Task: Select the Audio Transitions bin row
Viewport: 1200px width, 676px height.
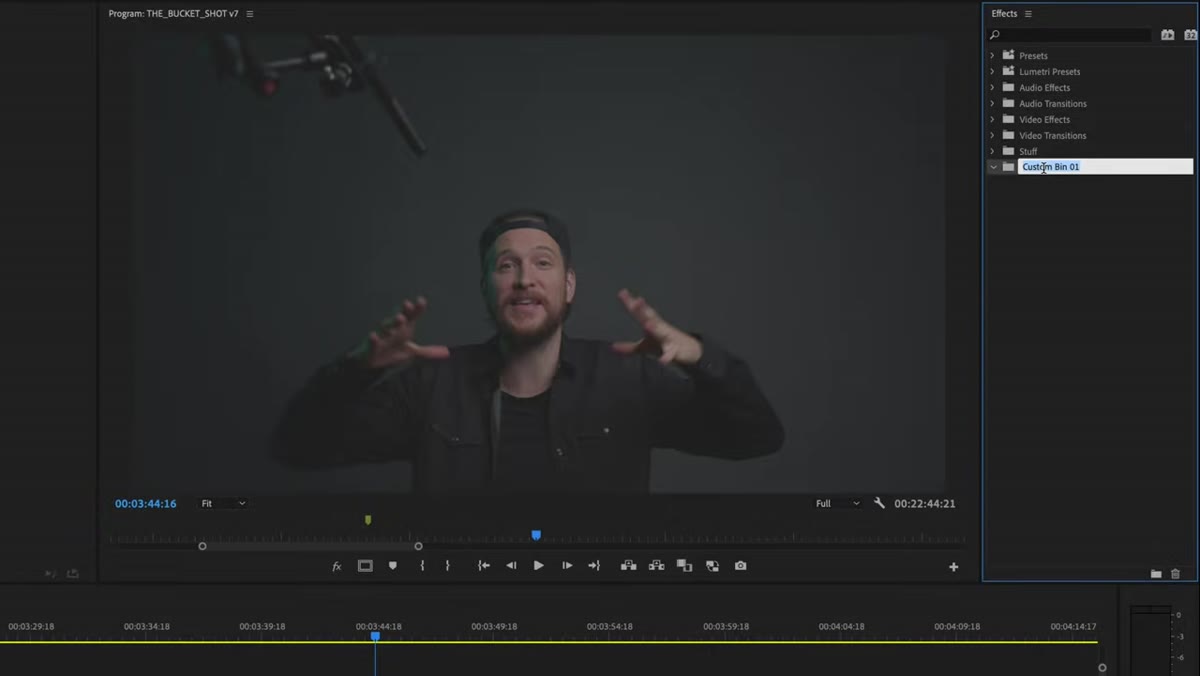Action: tap(1090, 104)
